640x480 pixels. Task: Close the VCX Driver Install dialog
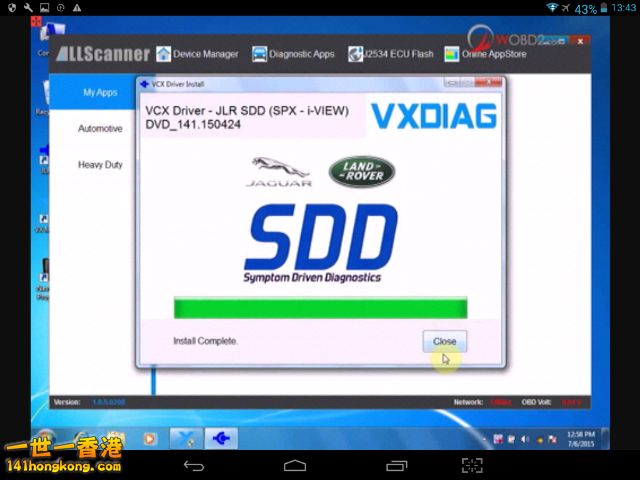pyautogui.click(x=488, y=83)
